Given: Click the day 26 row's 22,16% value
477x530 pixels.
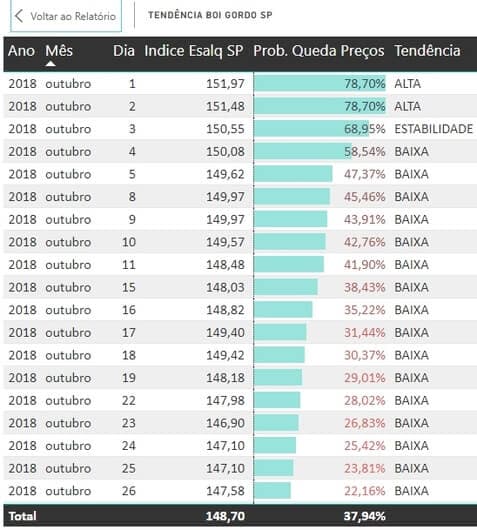Looking at the screenshot, I should pos(365,491).
